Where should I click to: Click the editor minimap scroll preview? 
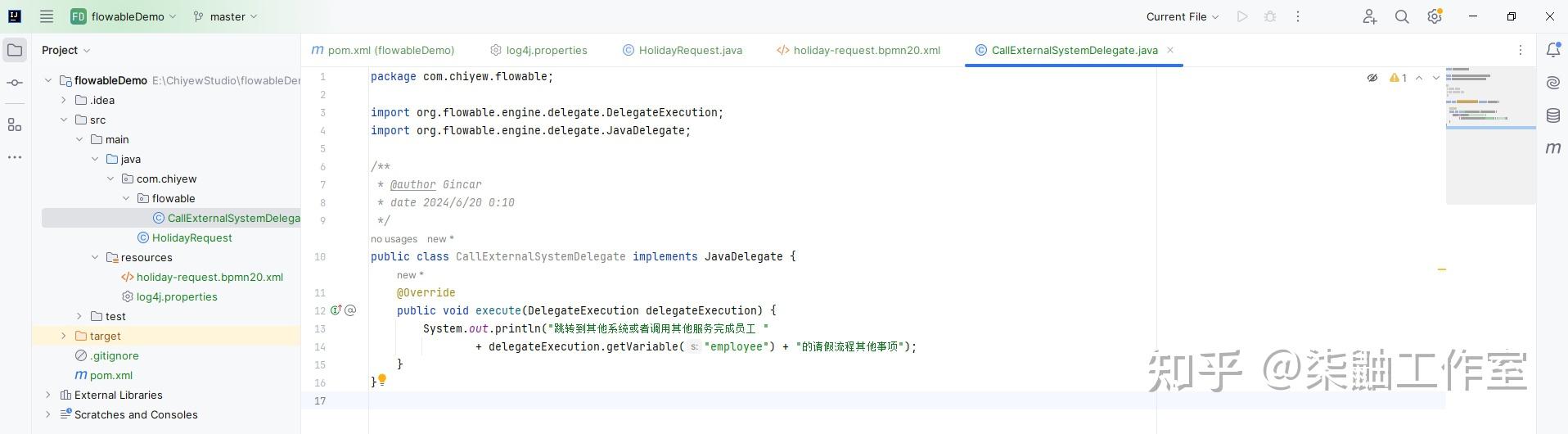pos(1490,135)
